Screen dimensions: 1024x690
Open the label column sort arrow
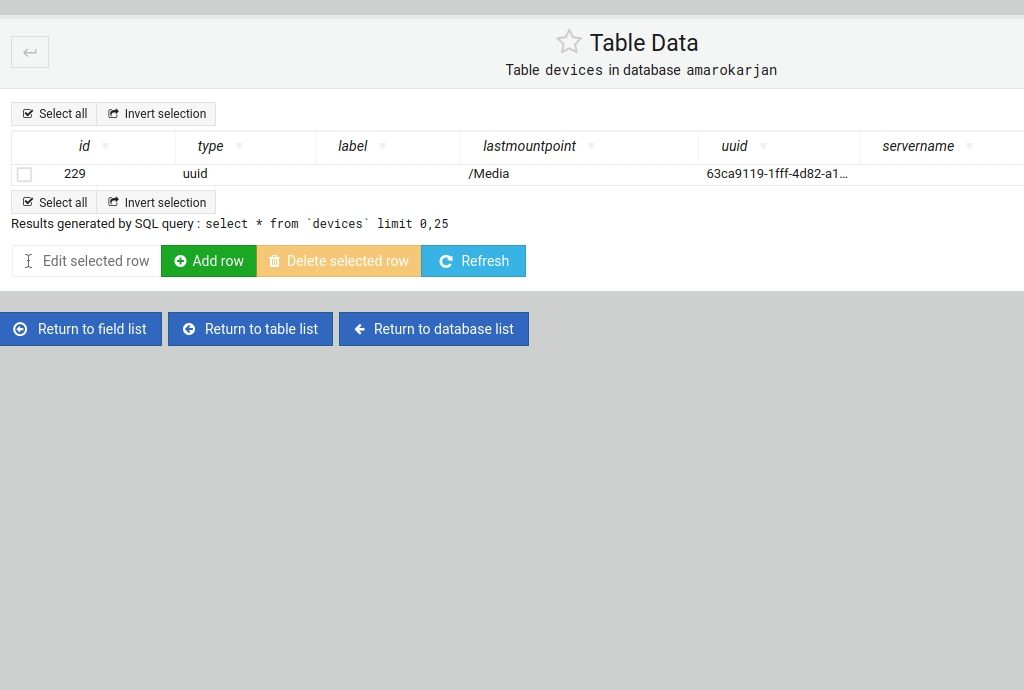(383, 147)
